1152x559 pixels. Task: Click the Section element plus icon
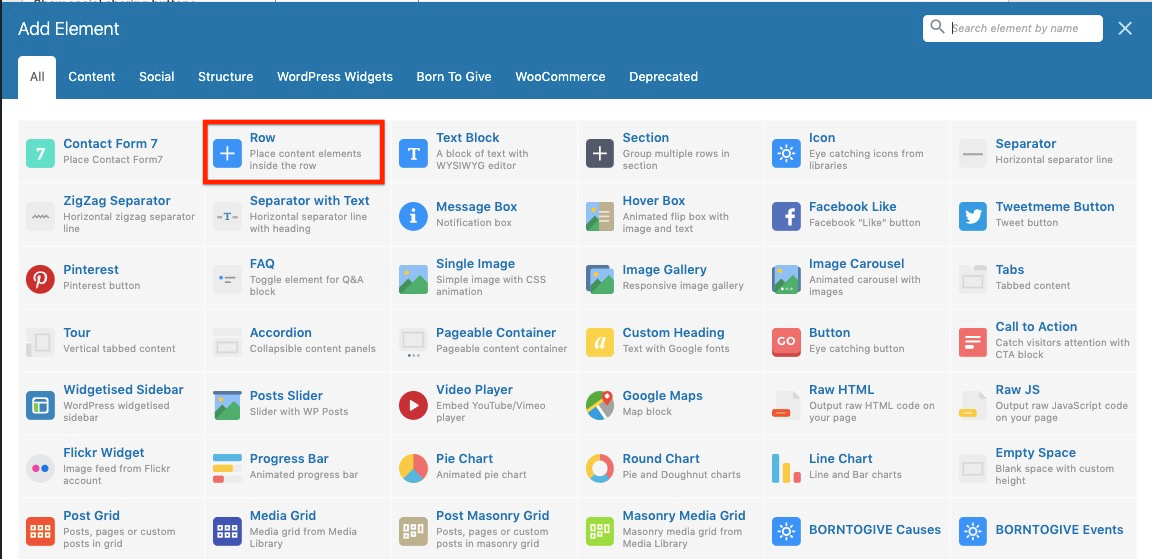600,154
